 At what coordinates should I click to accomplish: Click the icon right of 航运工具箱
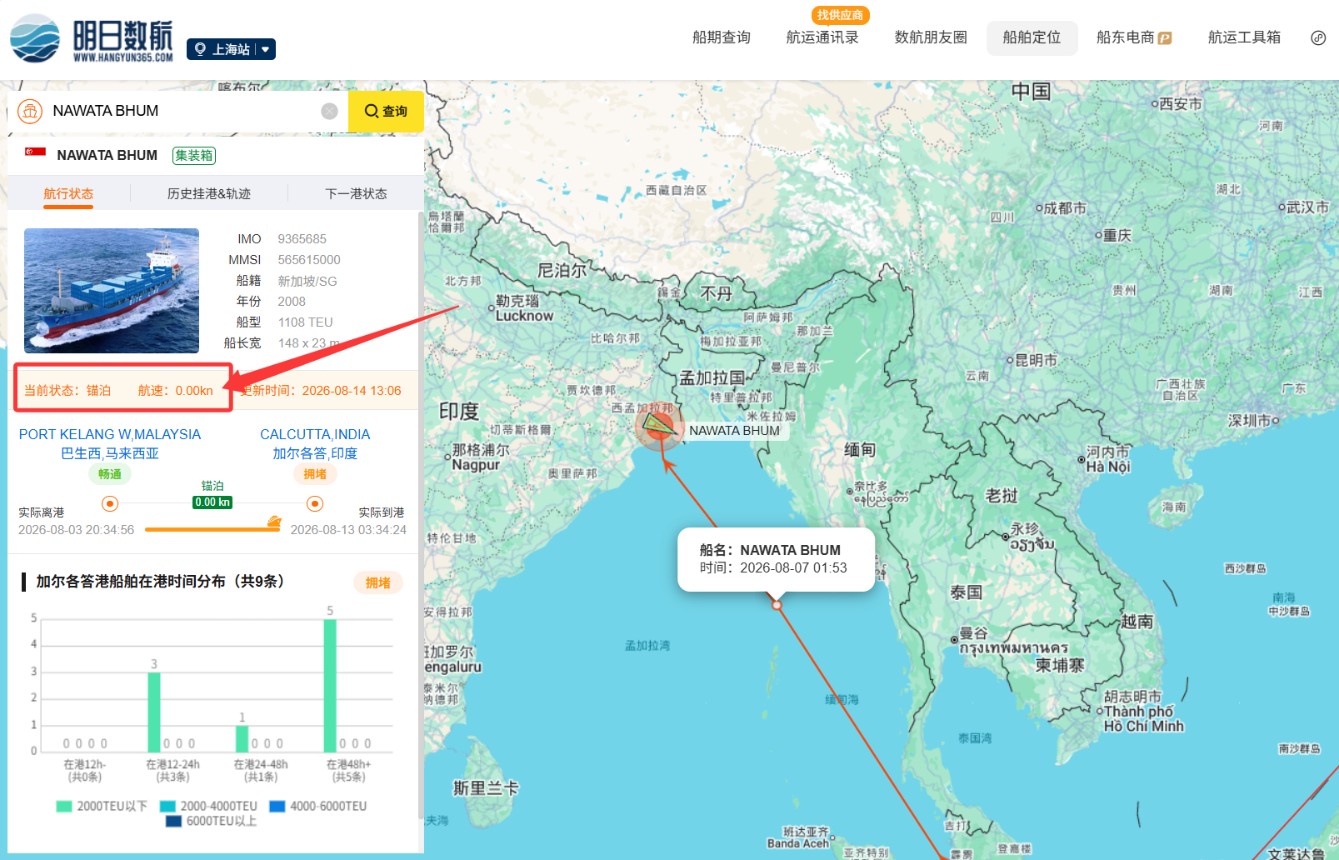tap(1318, 38)
